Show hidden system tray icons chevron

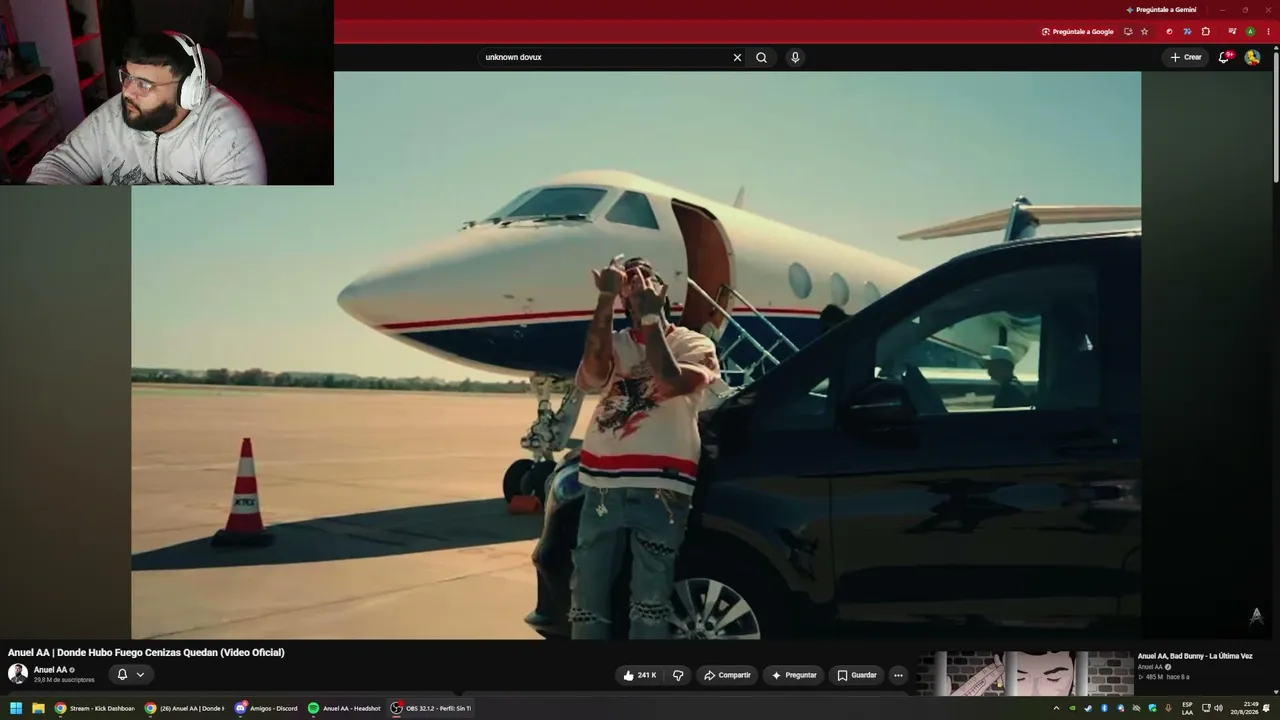coord(1056,708)
